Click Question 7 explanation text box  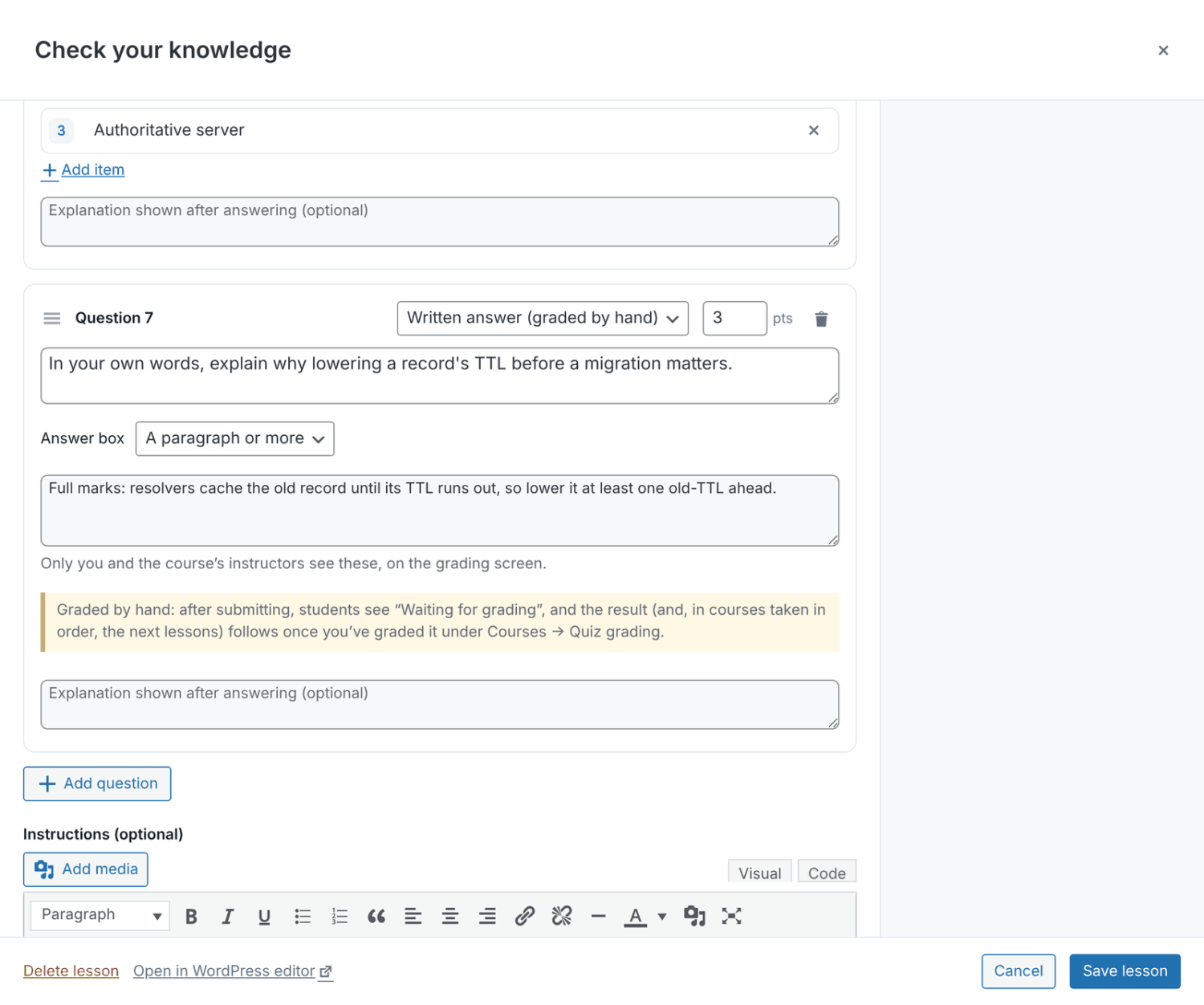pyautogui.click(x=440, y=705)
